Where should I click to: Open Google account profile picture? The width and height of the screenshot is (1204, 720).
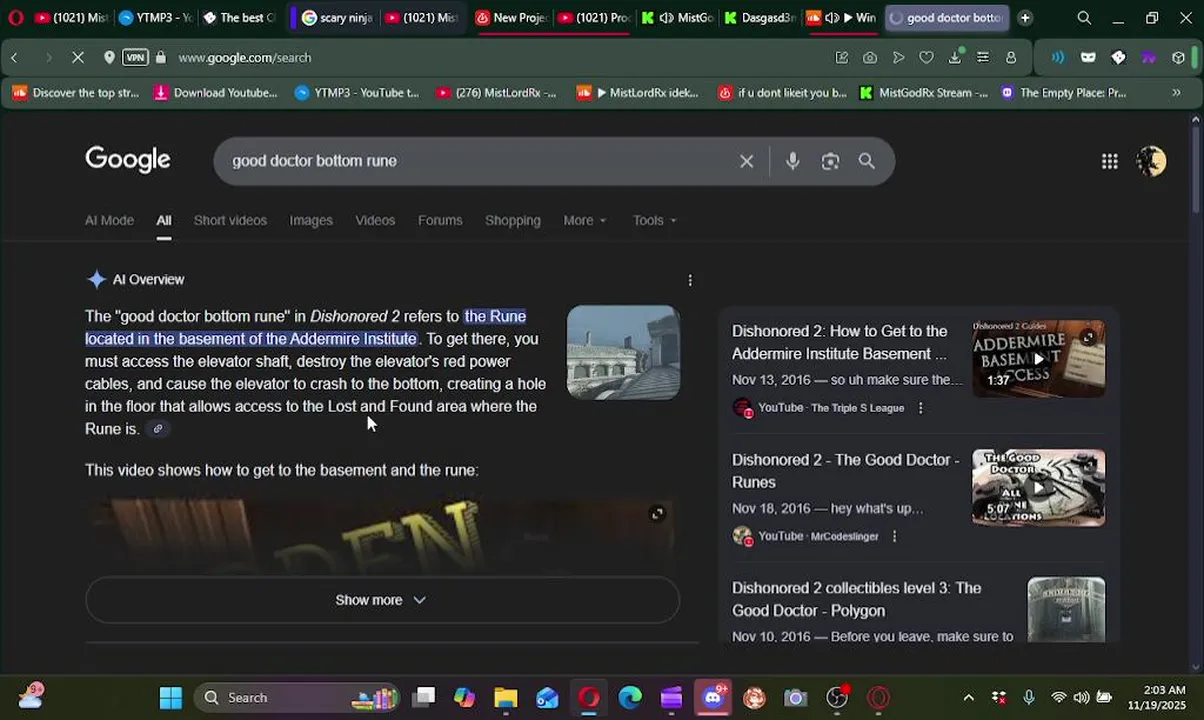pos(1151,161)
